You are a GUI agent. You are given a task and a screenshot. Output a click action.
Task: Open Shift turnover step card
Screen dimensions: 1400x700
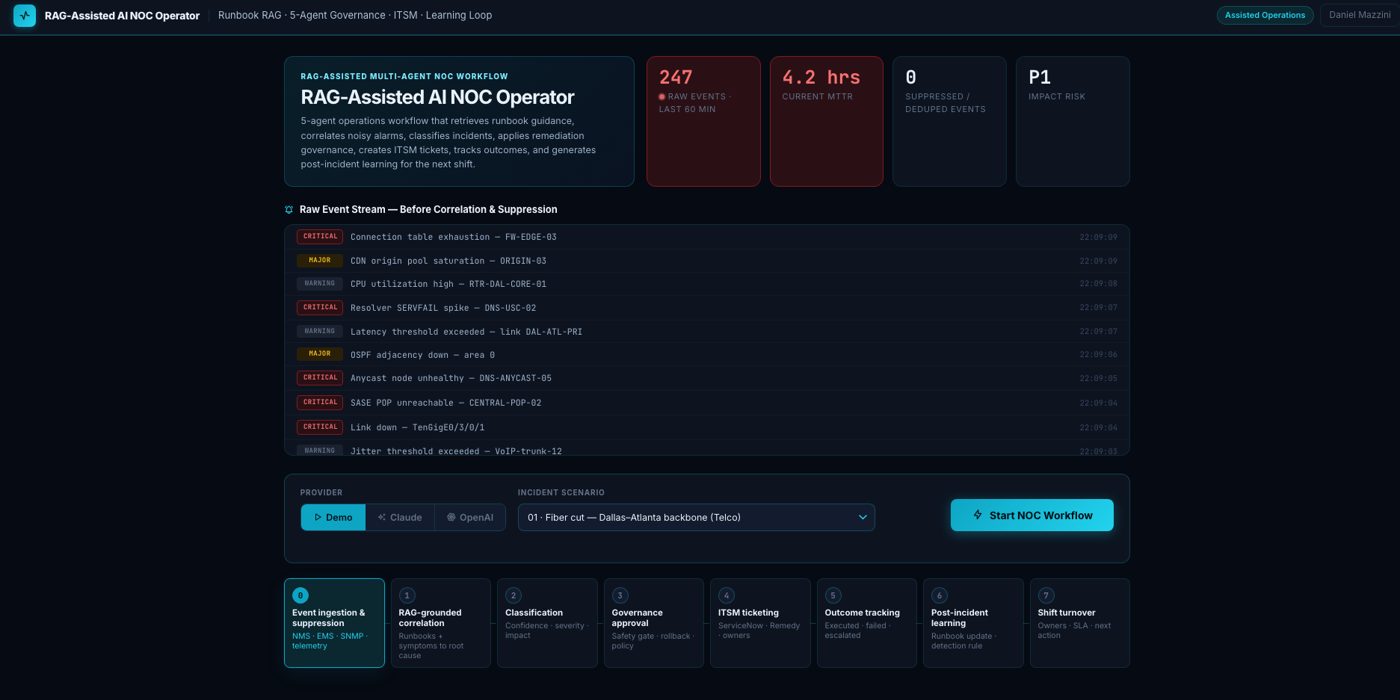[1080, 622]
